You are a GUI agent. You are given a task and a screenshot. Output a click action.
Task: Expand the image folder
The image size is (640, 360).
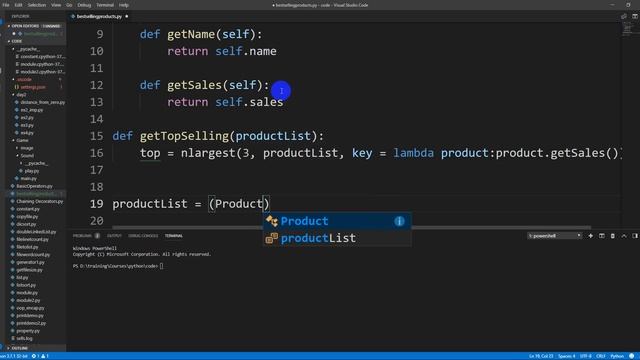pyautogui.click(x=27, y=148)
